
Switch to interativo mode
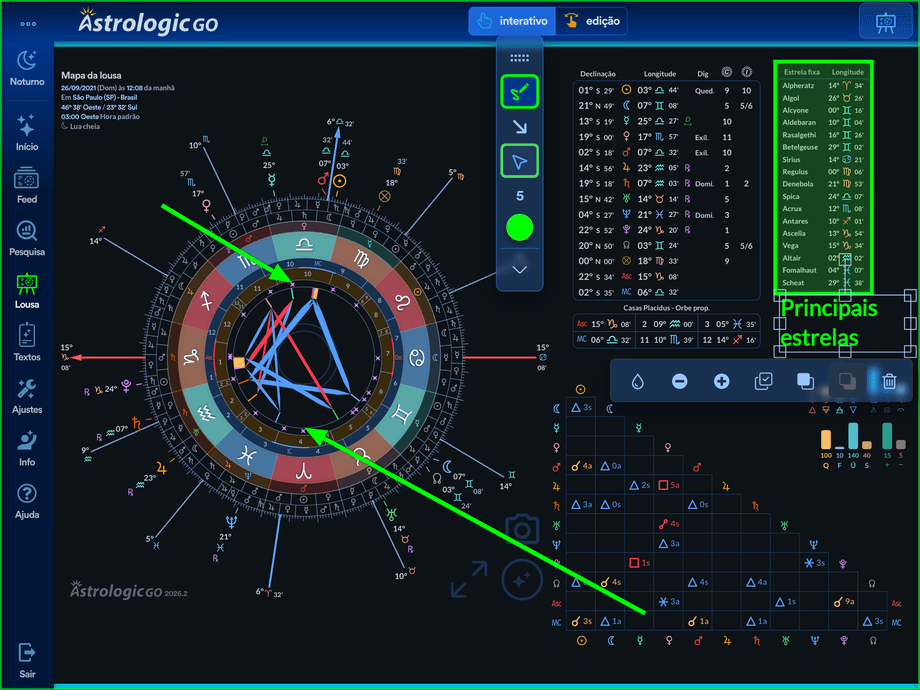point(512,21)
